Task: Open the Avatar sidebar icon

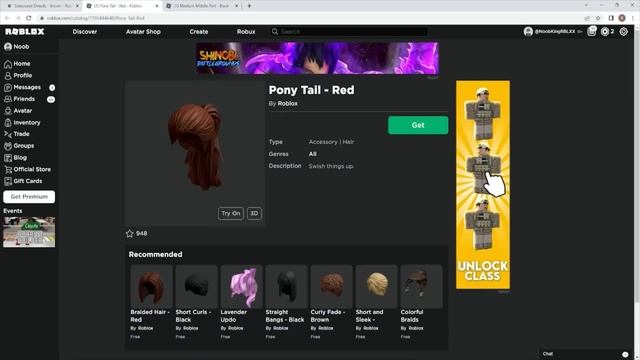Action: [8, 111]
